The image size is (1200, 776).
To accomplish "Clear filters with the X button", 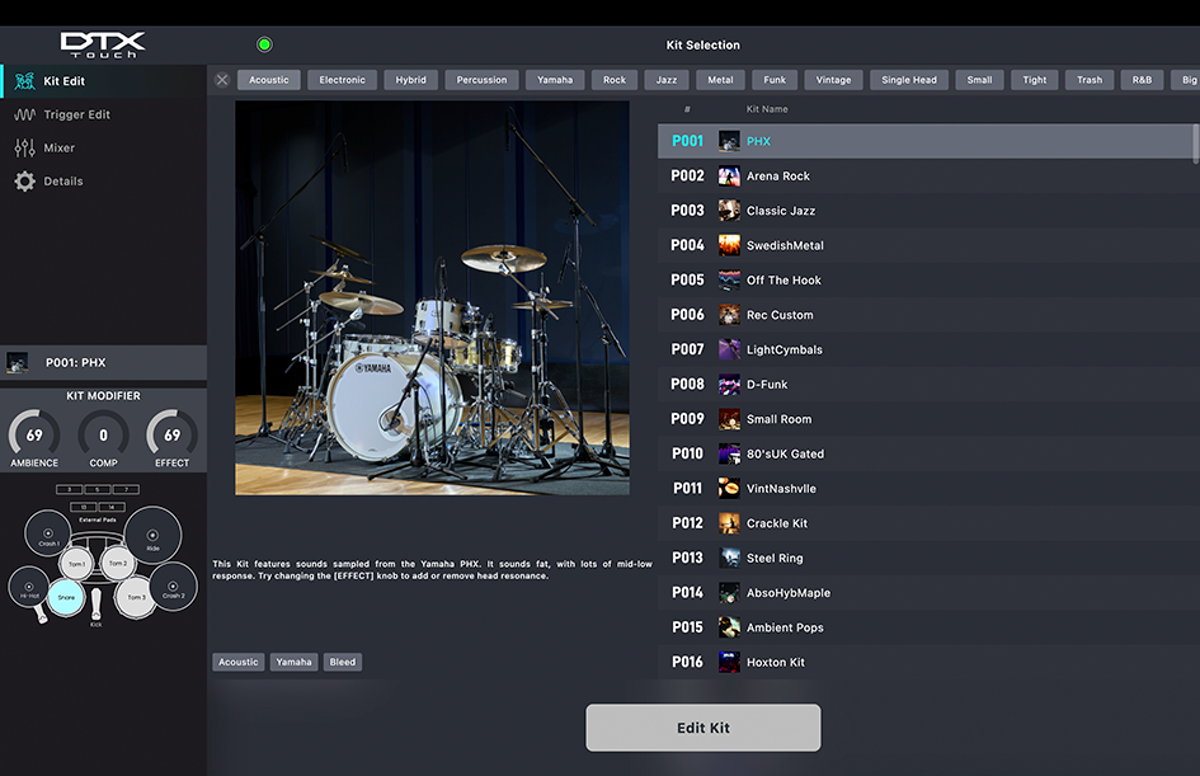I will (222, 80).
